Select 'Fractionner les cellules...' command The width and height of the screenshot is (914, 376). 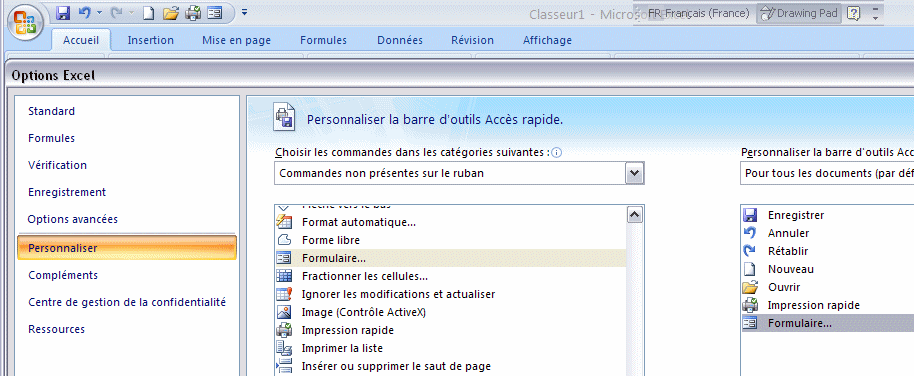point(450,276)
